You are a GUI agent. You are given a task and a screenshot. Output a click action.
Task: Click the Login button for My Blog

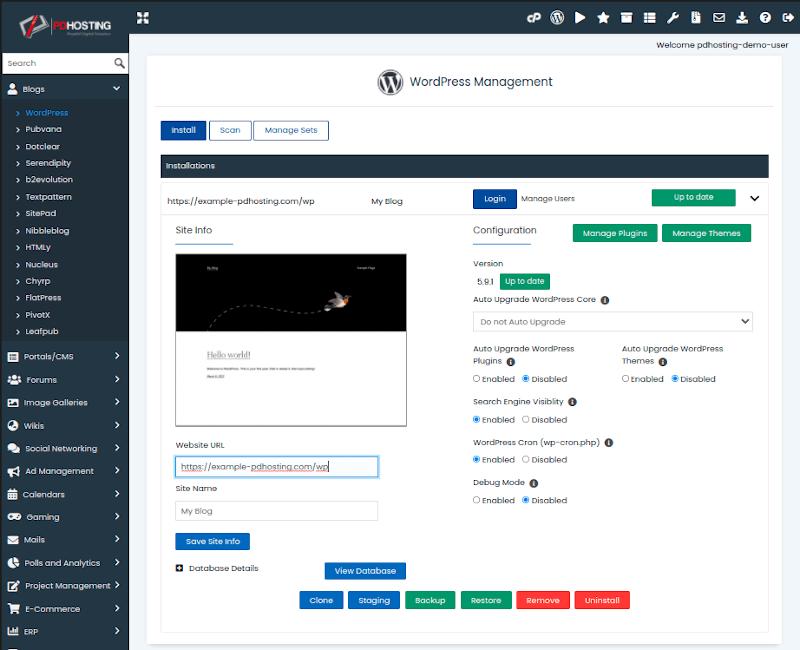point(495,199)
